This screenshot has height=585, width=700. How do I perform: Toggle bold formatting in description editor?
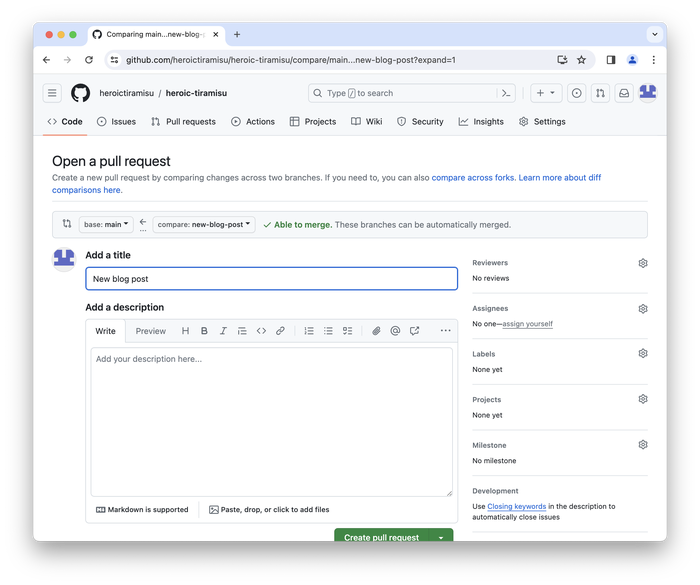(x=204, y=331)
